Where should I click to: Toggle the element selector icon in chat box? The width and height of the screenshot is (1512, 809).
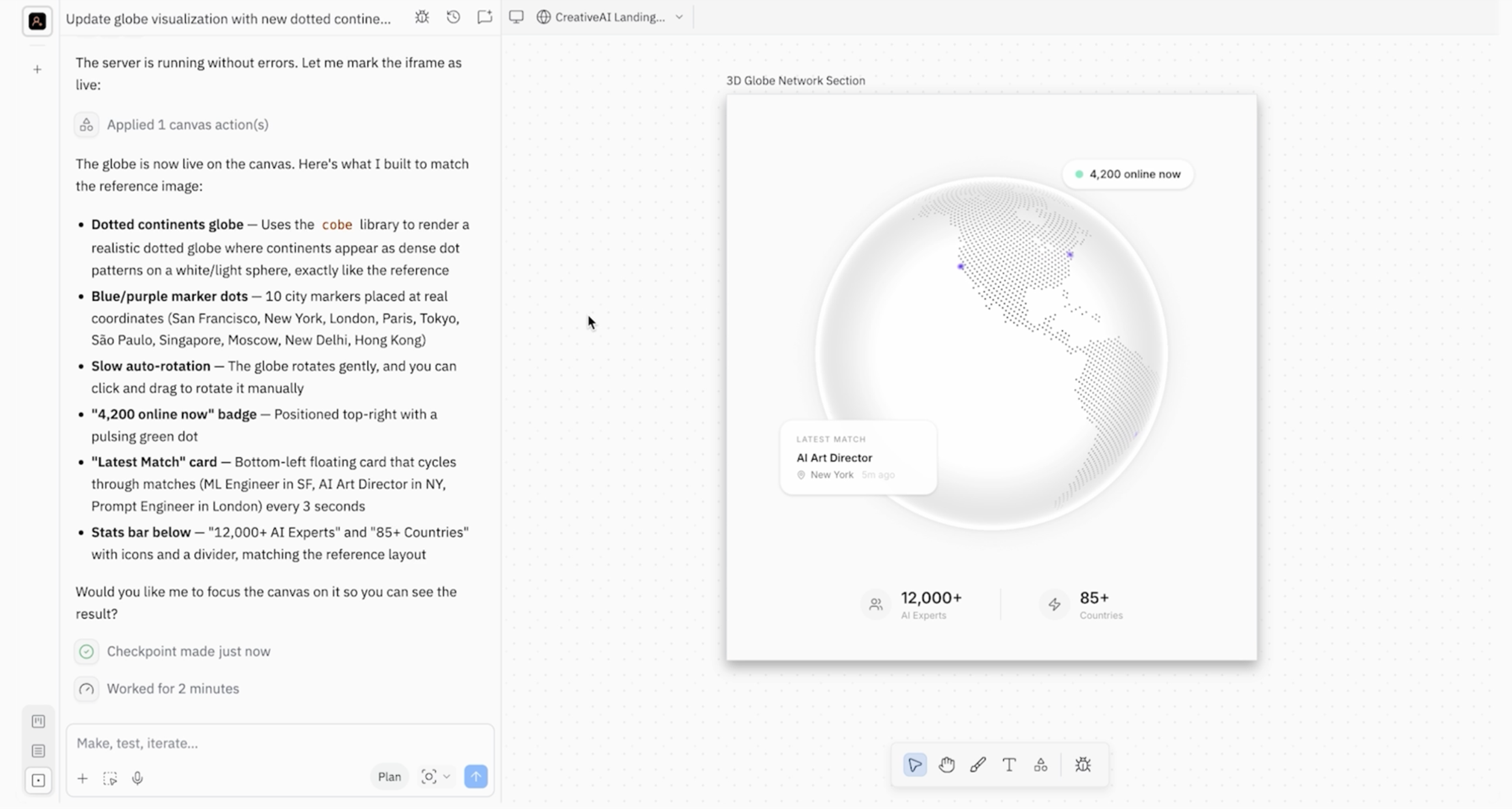(110, 778)
